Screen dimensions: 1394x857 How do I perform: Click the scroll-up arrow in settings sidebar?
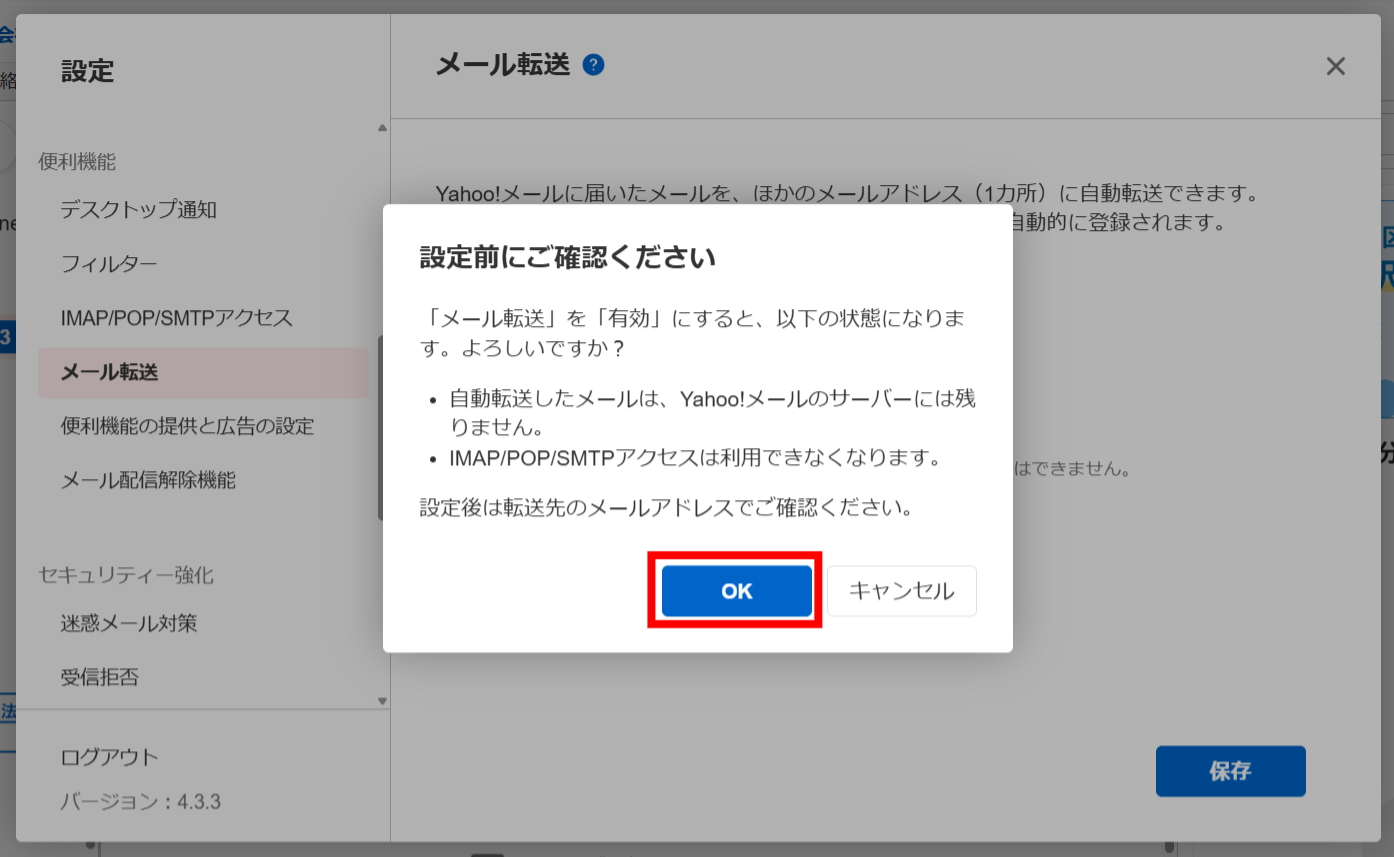tap(382, 128)
